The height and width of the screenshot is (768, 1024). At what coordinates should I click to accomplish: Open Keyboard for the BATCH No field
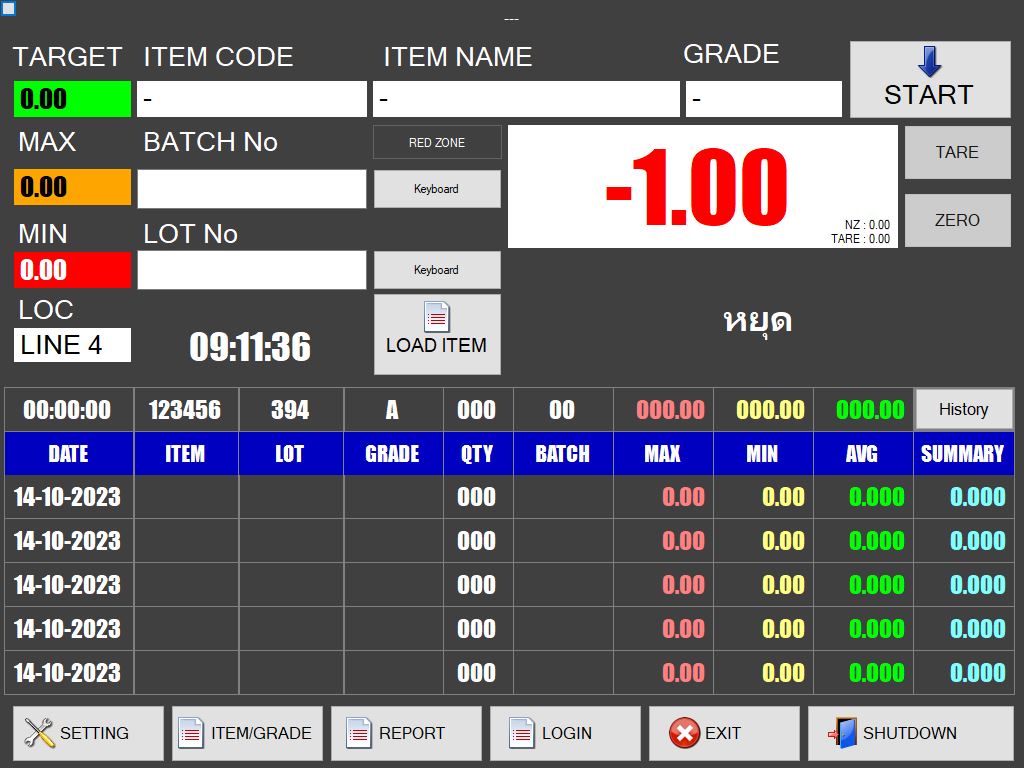(437, 189)
